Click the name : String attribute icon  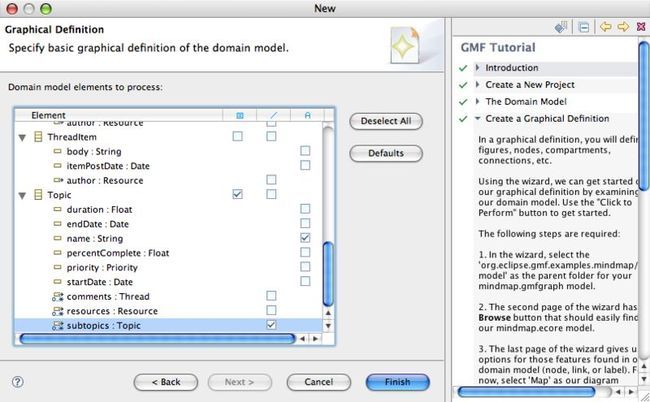[58, 239]
